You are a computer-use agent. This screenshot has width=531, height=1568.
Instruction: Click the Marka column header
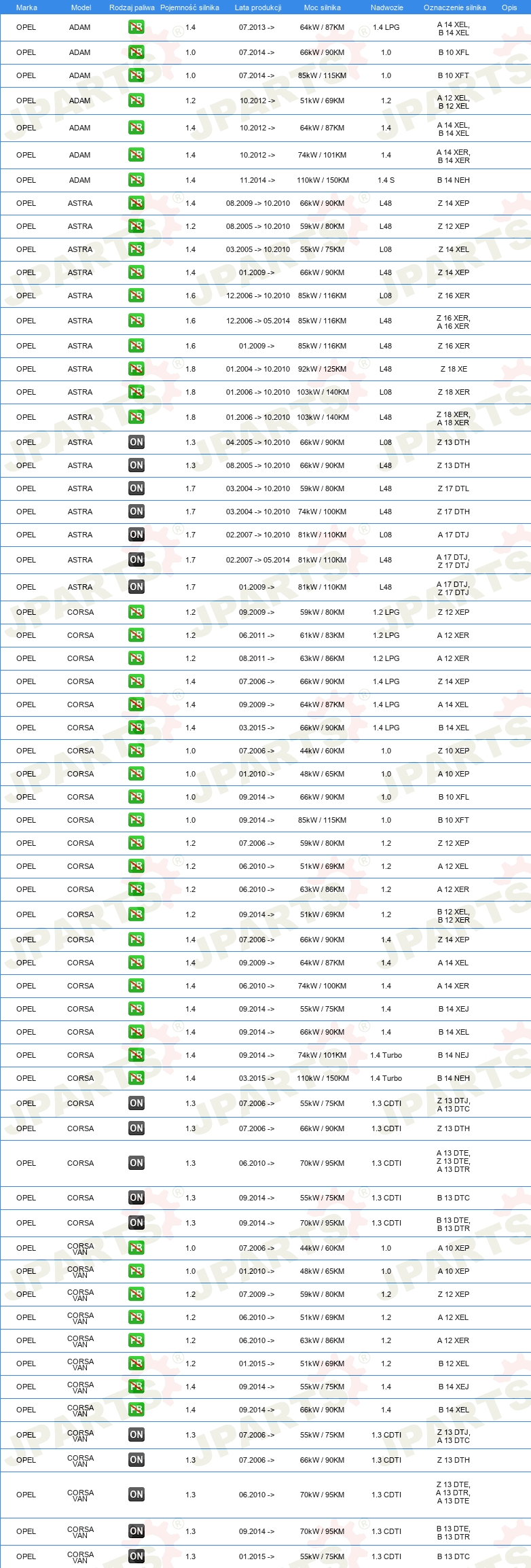point(26,7)
